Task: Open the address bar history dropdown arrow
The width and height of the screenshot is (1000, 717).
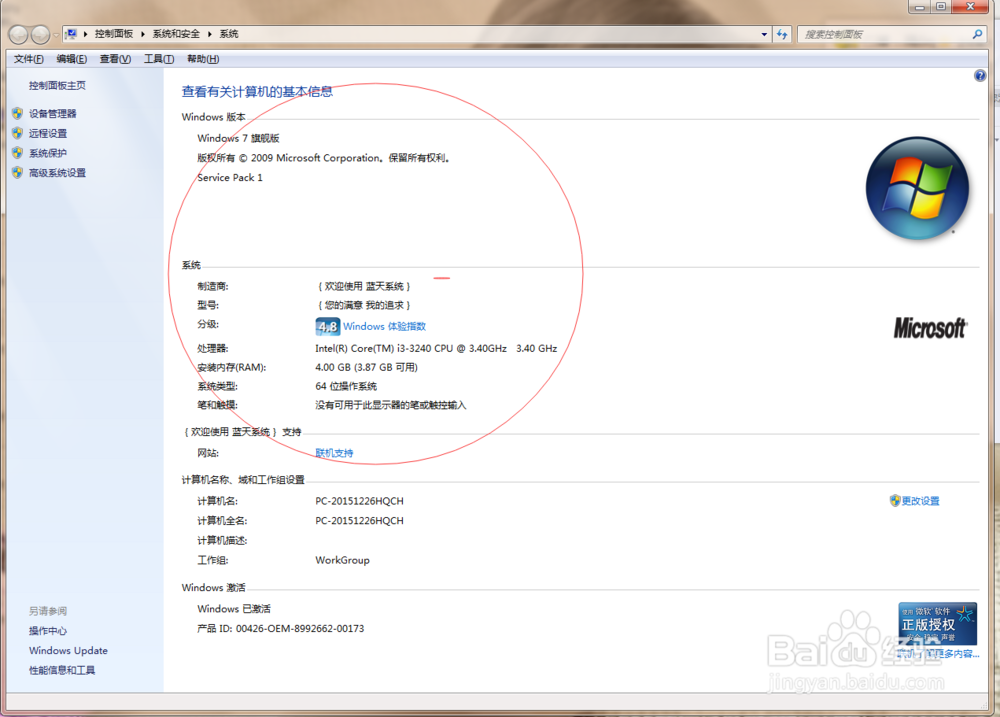Action: click(x=764, y=34)
